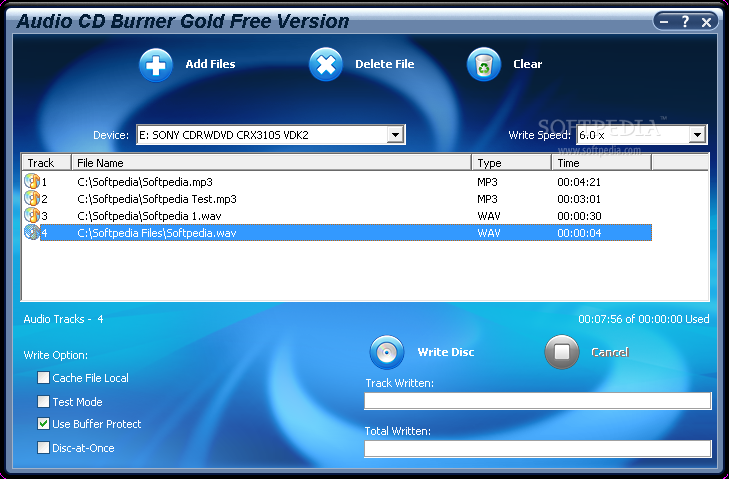Select the C:\Softpedia\Softpedia.mp3 row
729x479 pixels.
click(x=337, y=182)
